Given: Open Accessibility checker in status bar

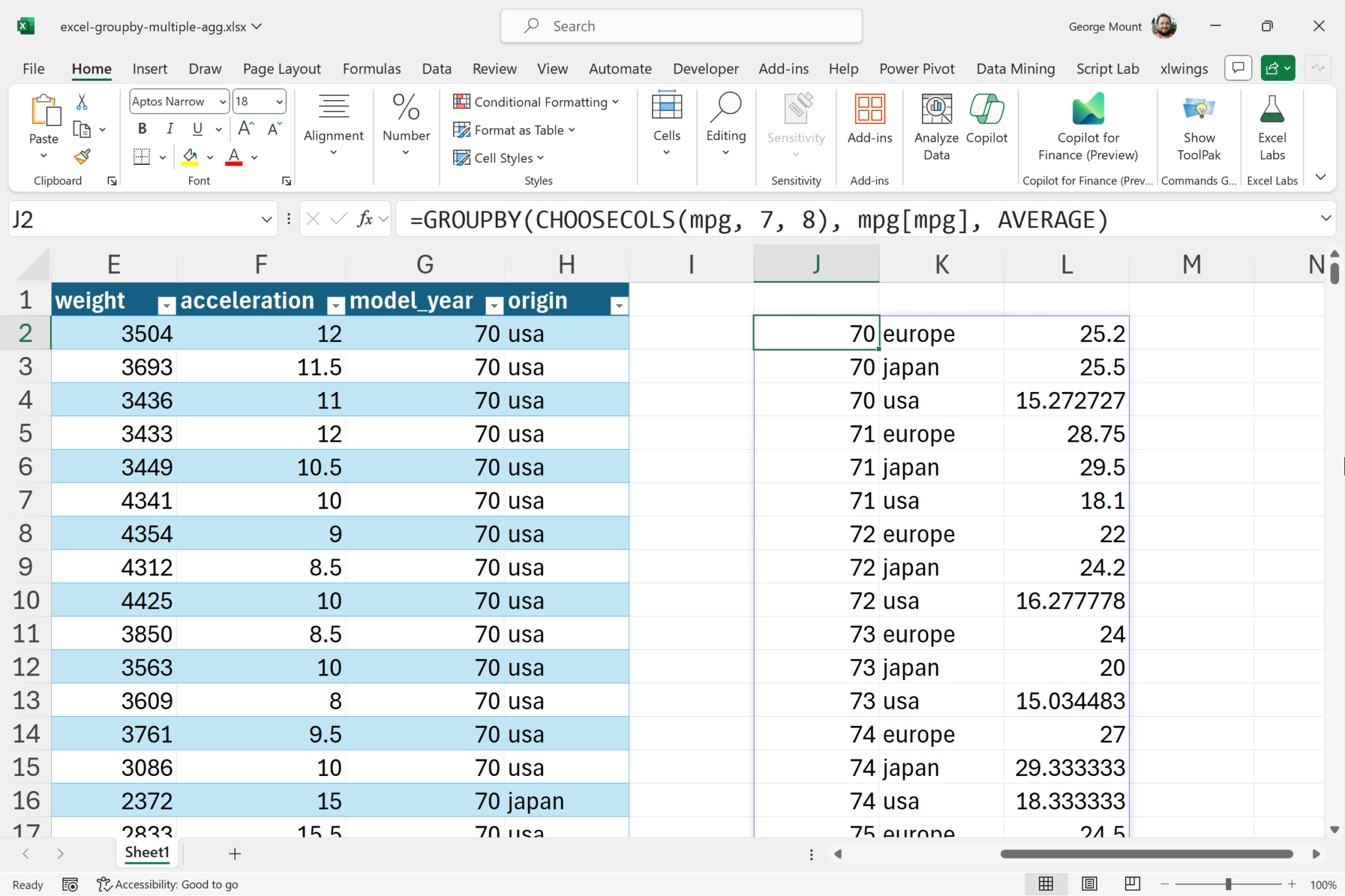Looking at the screenshot, I should click(167, 884).
